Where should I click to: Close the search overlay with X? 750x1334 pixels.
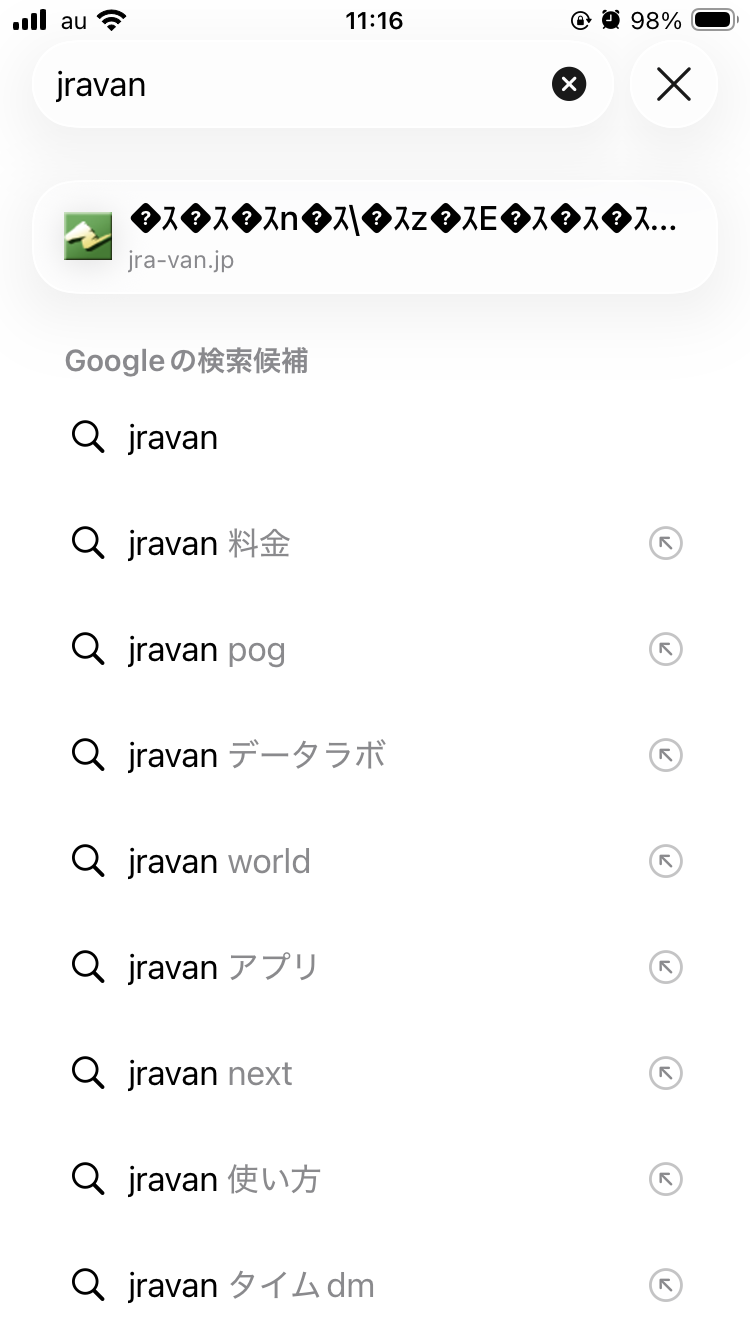click(673, 84)
